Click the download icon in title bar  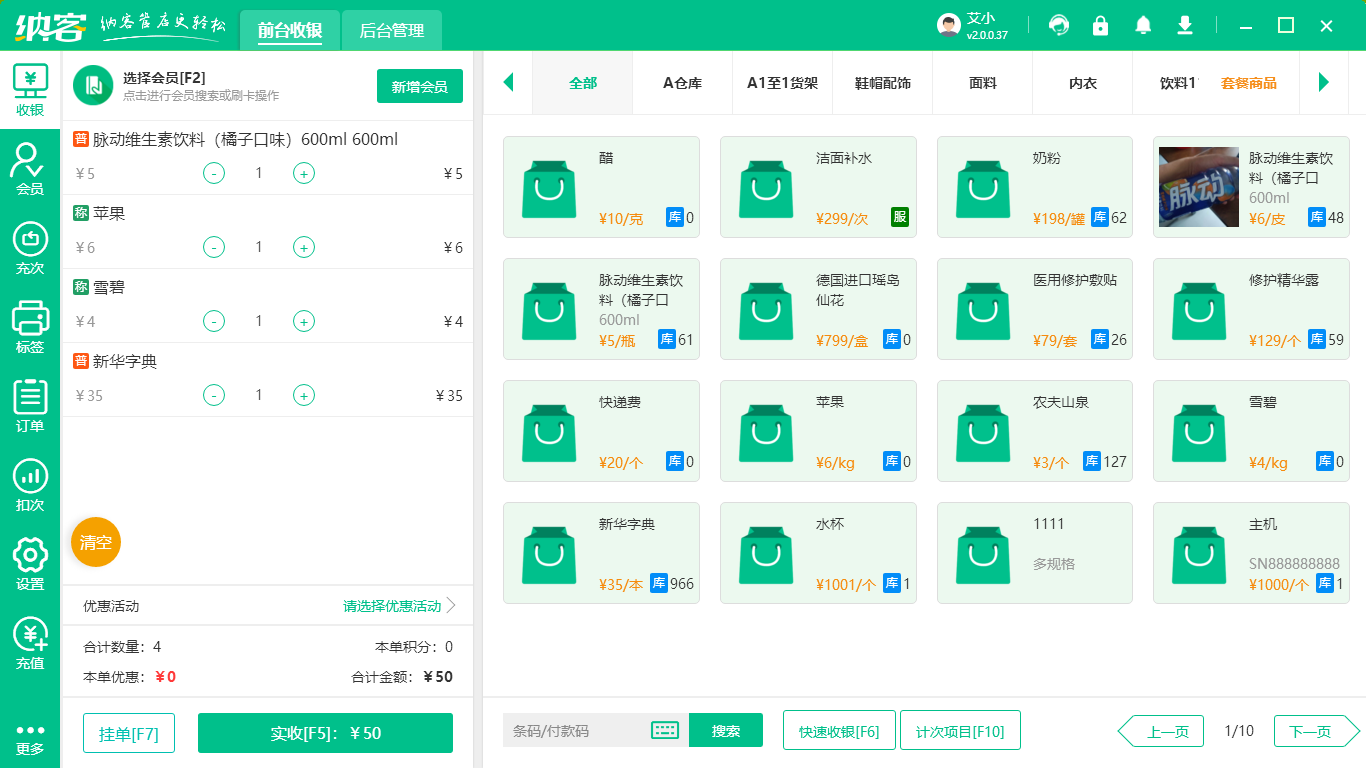[1185, 25]
